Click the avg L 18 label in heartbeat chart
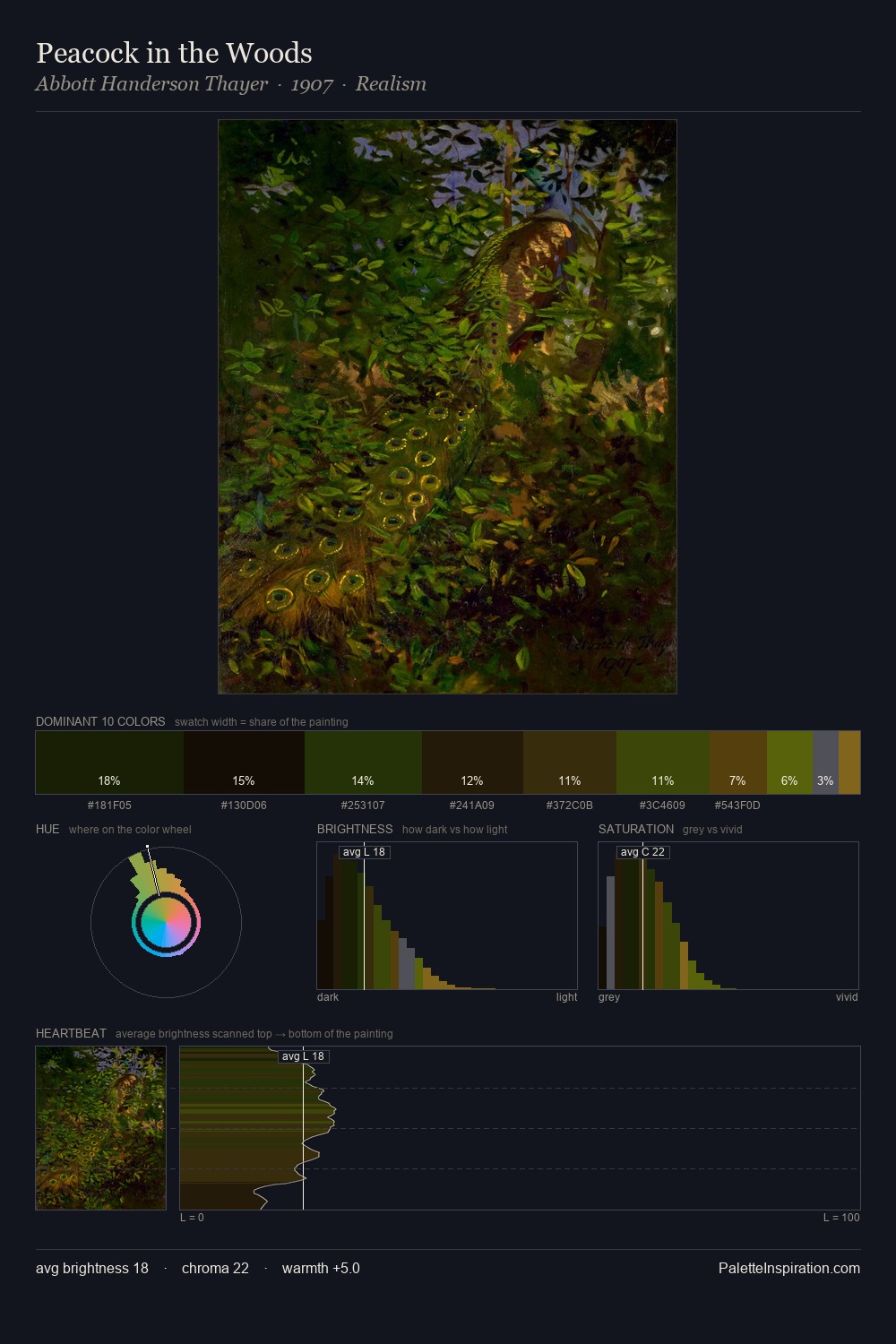The height and width of the screenshot is (1344, 896). pyautogui.click(x=303, y=1056)
